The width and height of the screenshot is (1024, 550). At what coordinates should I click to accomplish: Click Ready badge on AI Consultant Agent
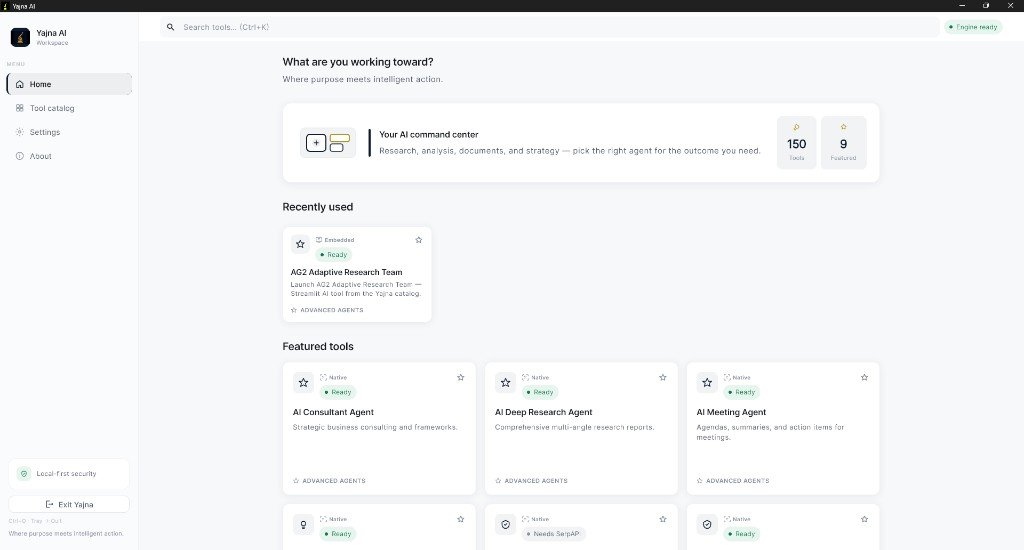click(338, 393)
